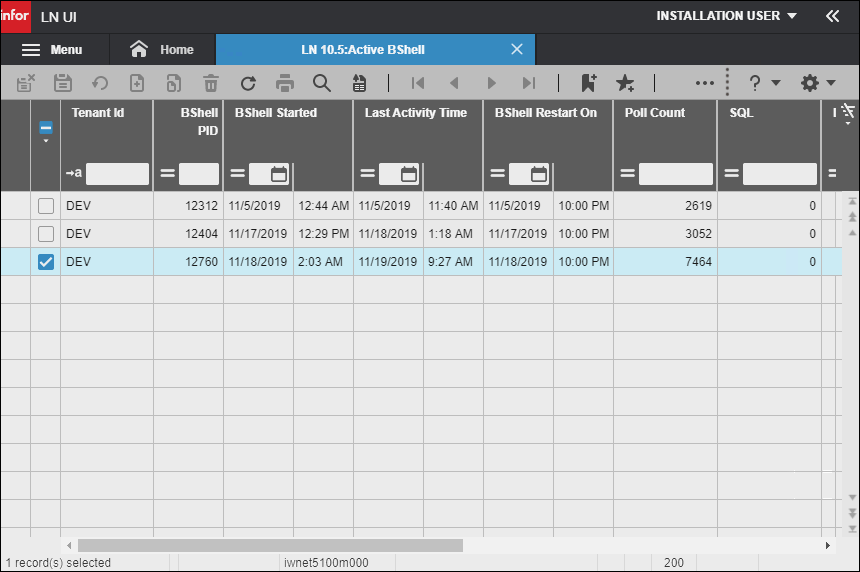Click the iwnet5100m000 session code in status bar
This screenshot has width=860, height=572.
coord(326,563)
